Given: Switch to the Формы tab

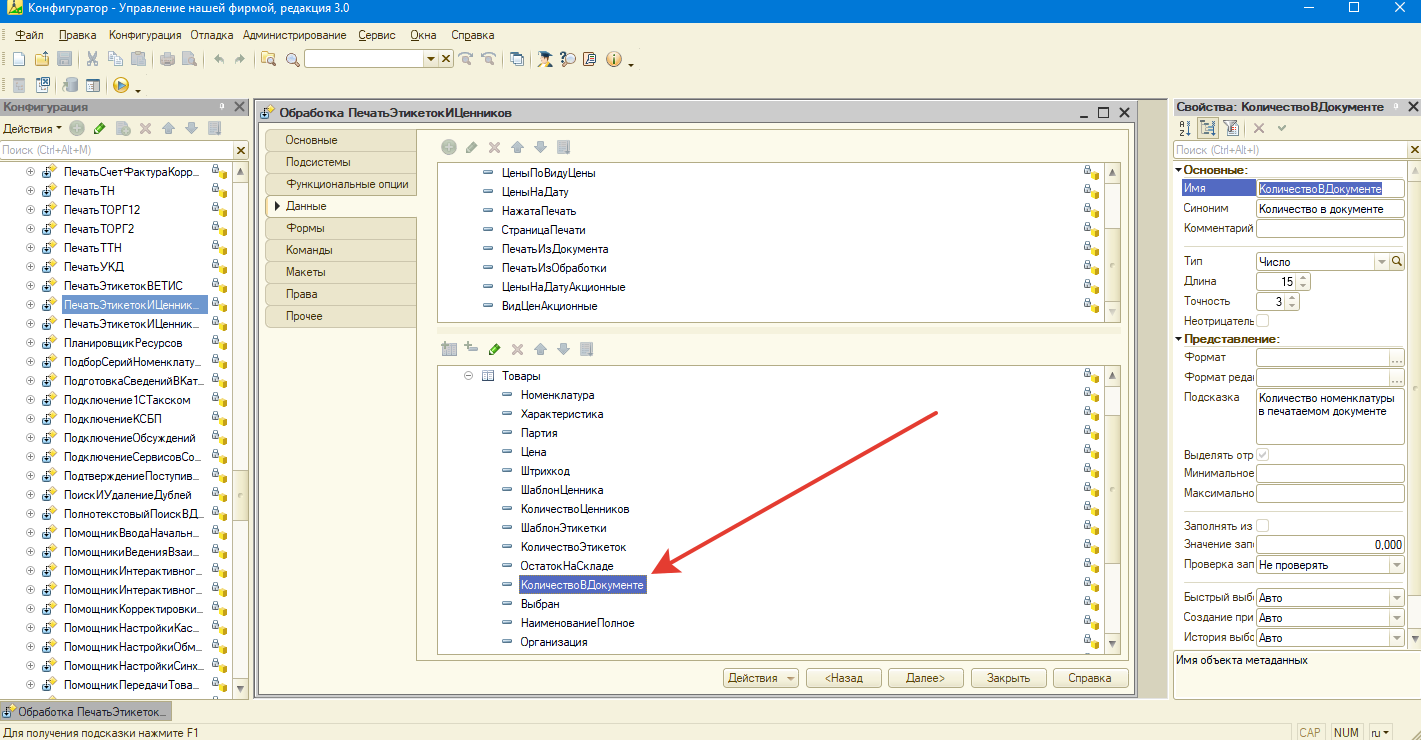Looking at the screenshot, I should [305, 228].
